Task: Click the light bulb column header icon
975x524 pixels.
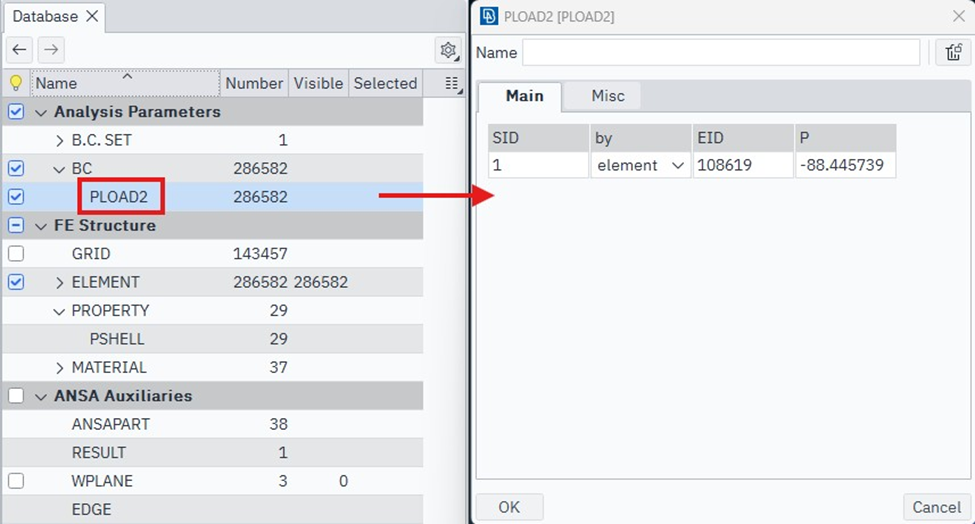Action: [x=16, y=83]
